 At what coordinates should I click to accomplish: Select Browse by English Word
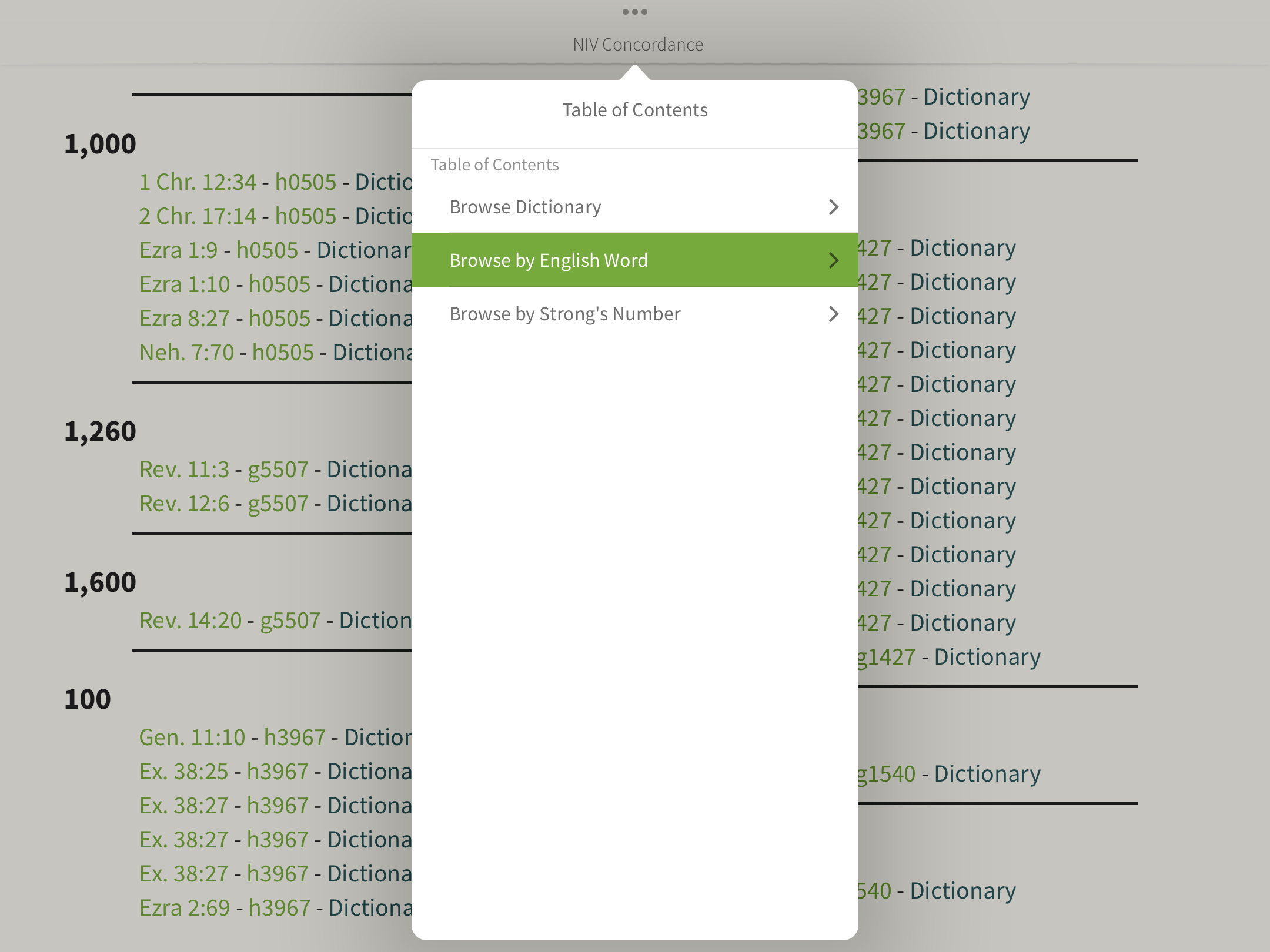(x=549, y=260)
